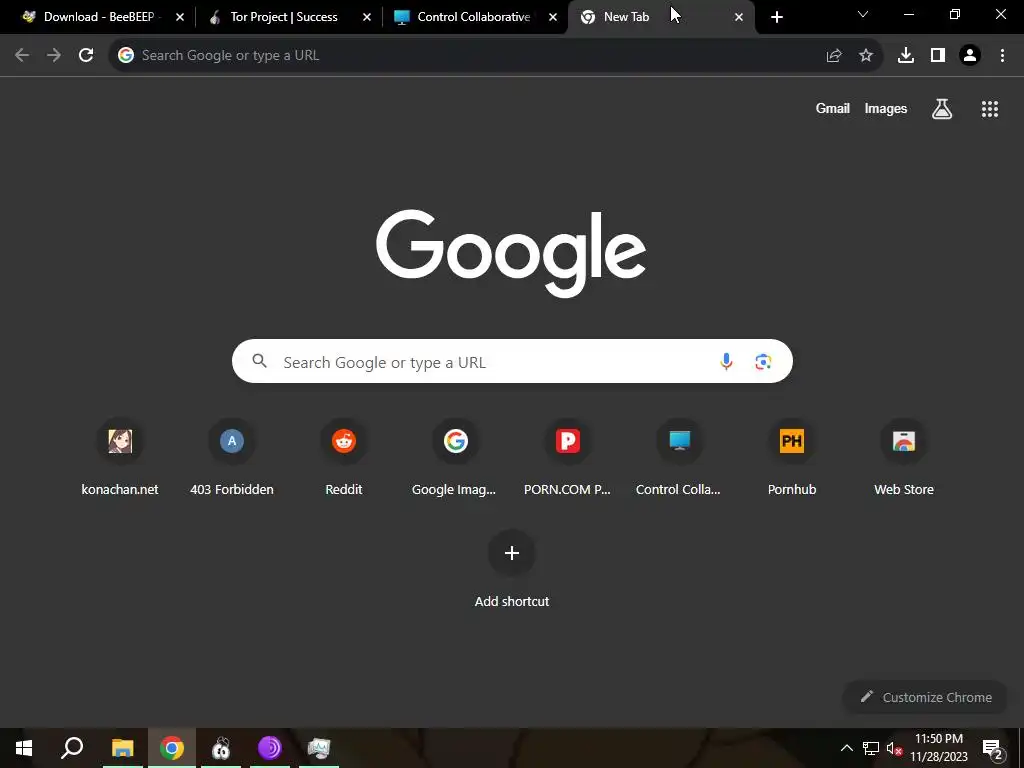Close the Download - BeeBEEP tab

pos(180,17)
